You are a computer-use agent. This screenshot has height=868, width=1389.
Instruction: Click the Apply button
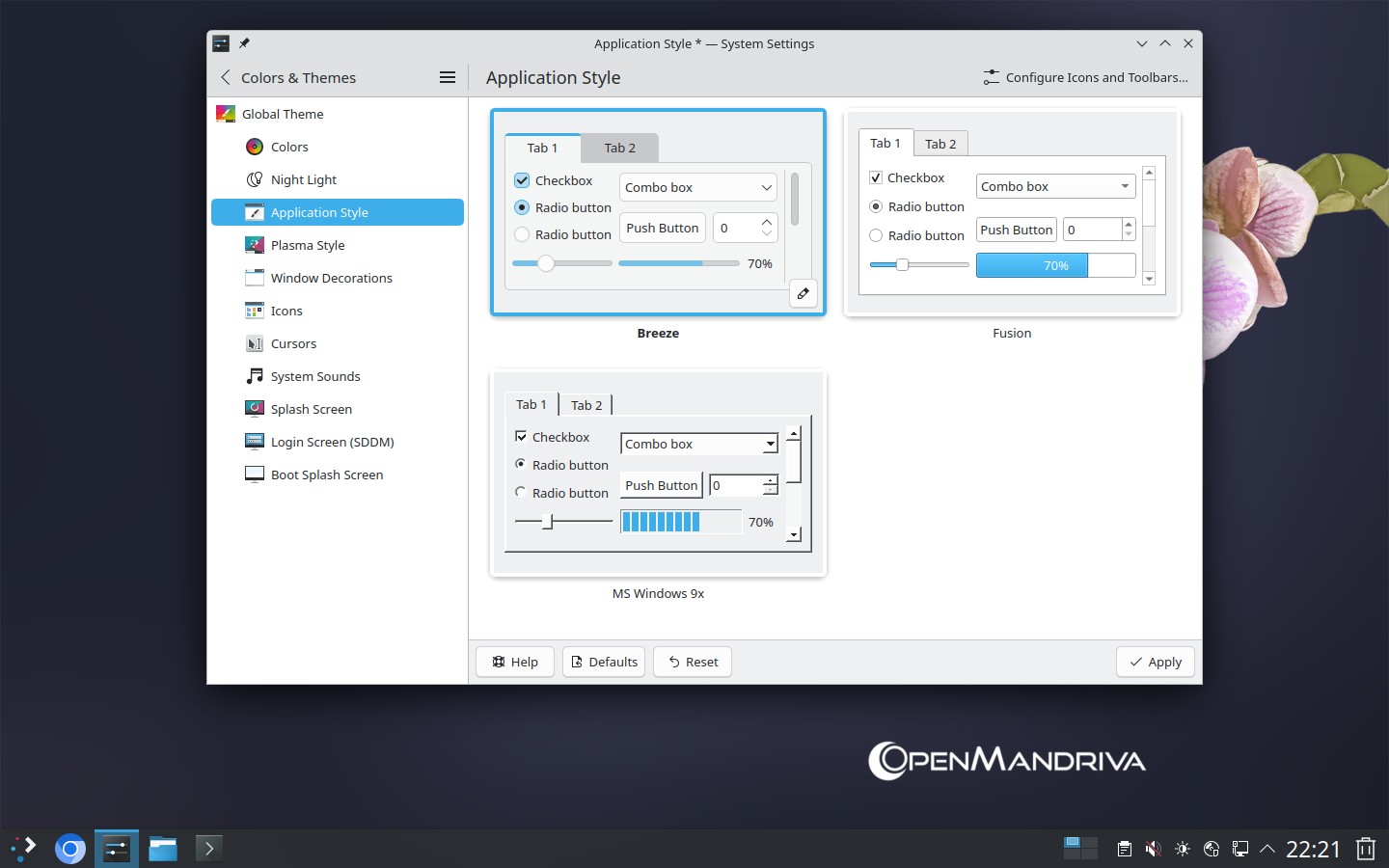[x=1156, y=662]
